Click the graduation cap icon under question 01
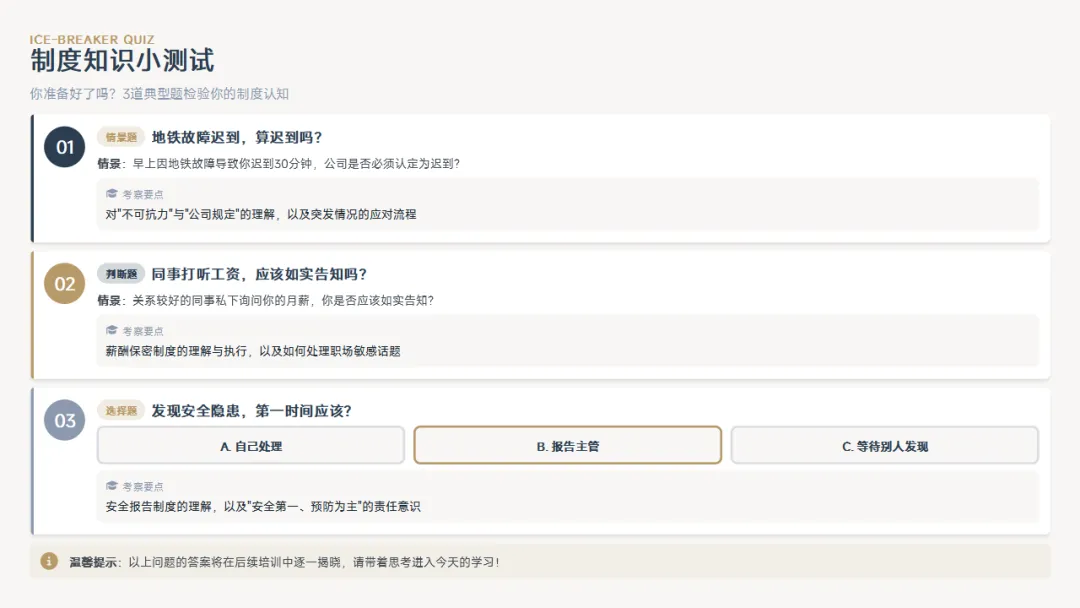The height and width of the screenshot is (608, 1080). [x=112, y=194]
